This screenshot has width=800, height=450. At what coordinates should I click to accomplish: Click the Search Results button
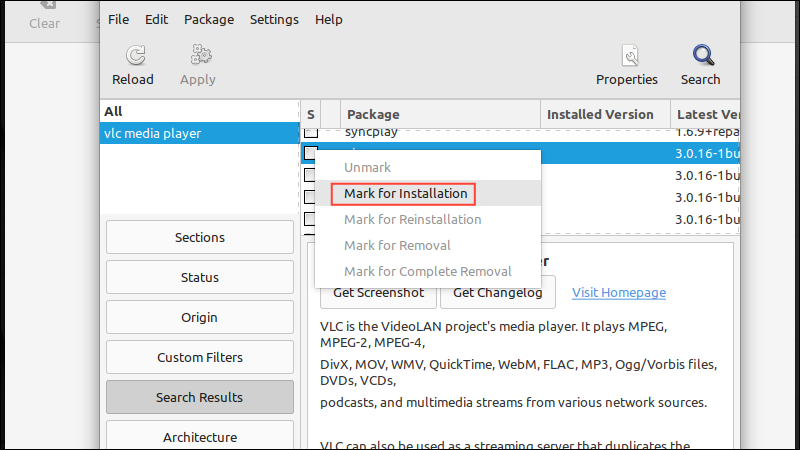(200, 397)
